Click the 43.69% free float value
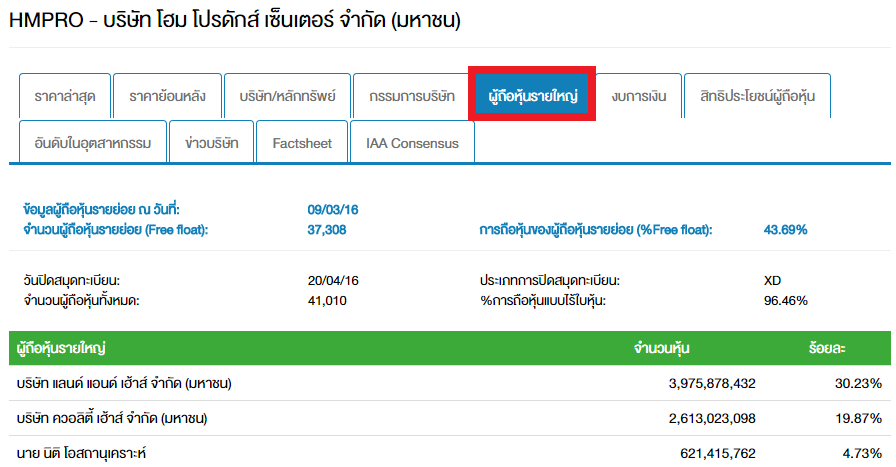 (x=785, y=230)
